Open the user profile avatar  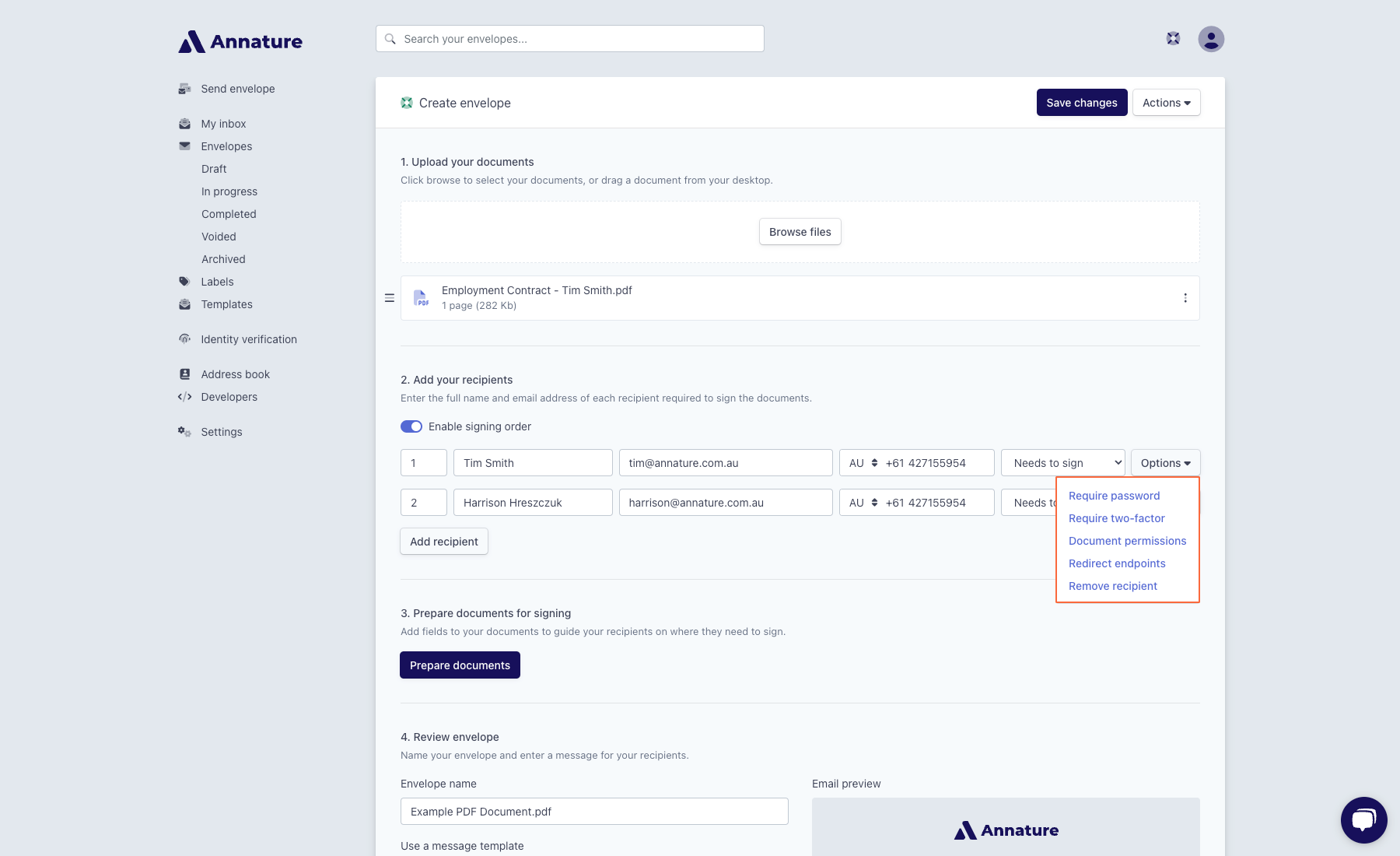tap(1211, 39)
